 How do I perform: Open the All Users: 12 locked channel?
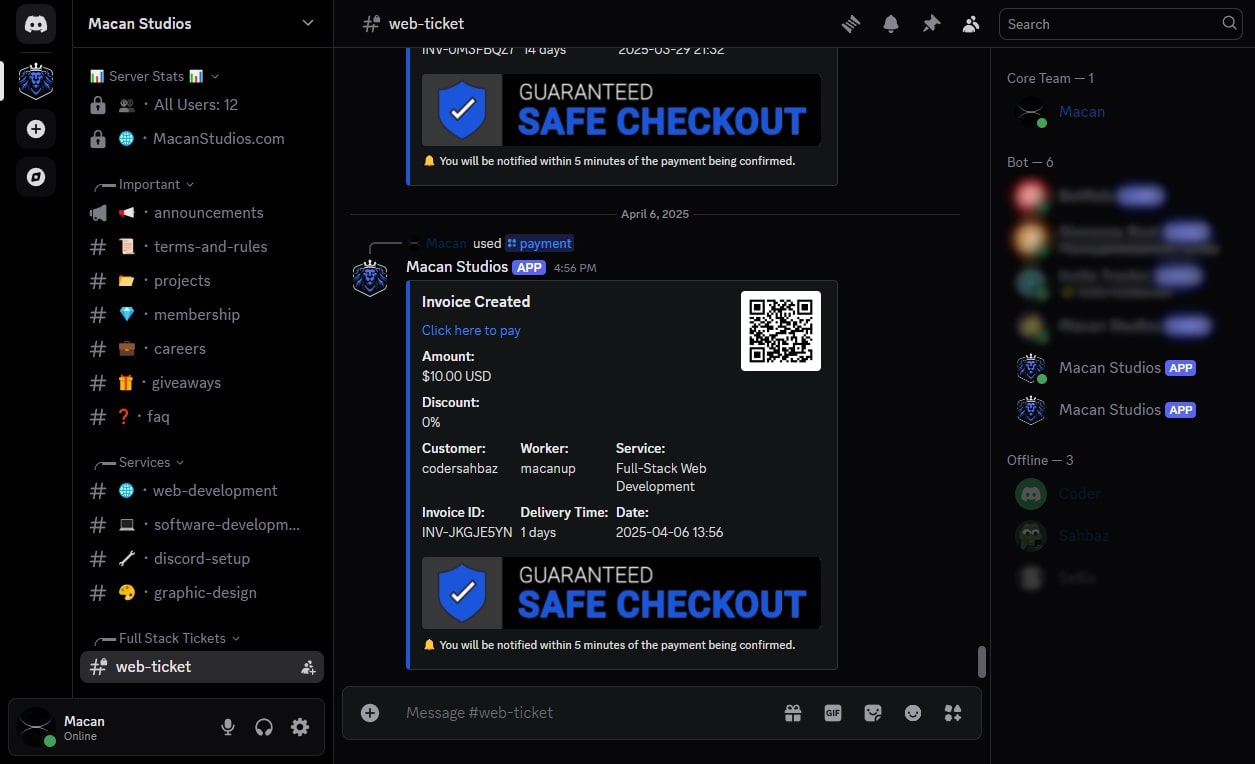(x=202, y=105)
